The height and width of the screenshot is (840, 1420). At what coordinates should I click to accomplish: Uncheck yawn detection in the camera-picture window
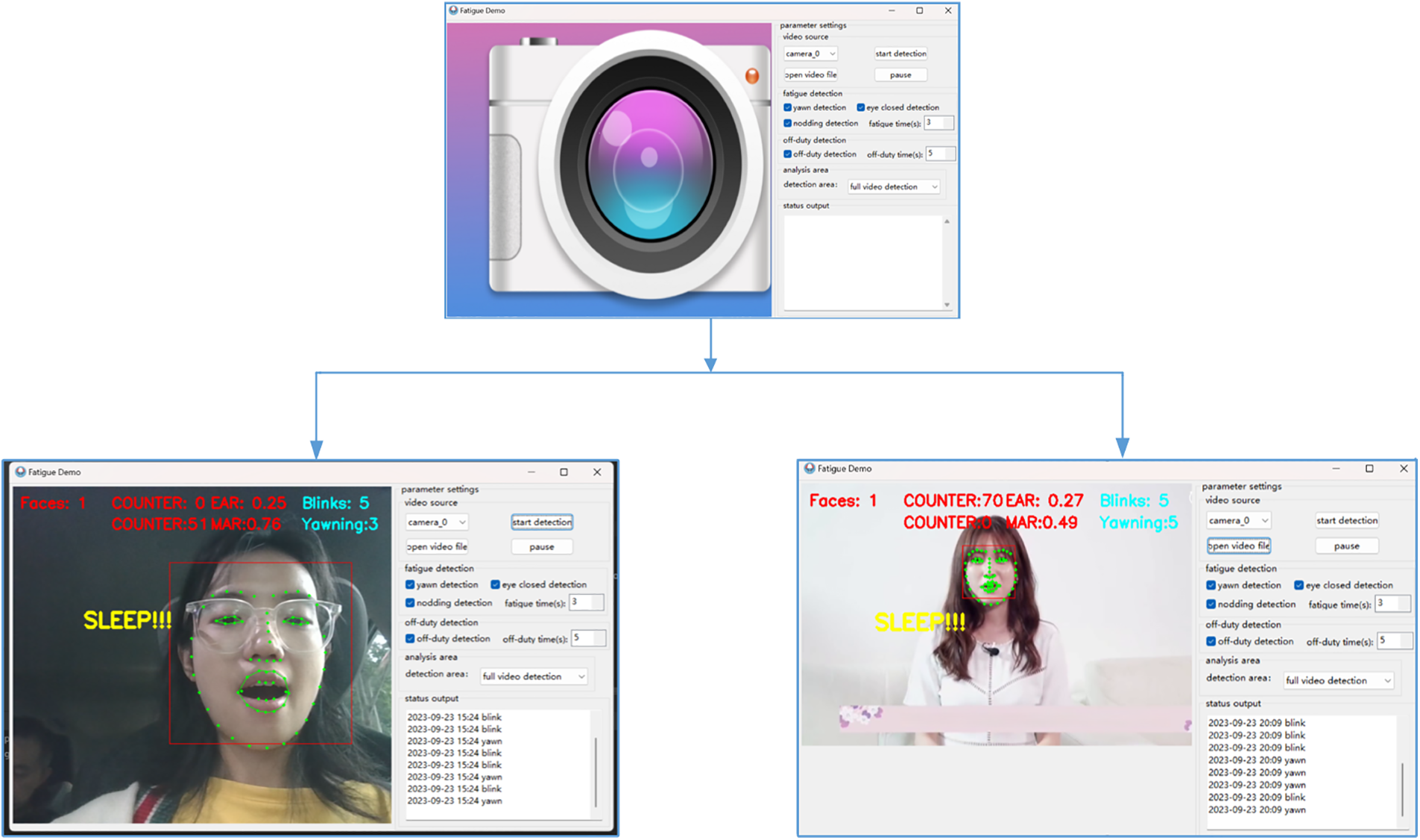click(x=787, y=107)
